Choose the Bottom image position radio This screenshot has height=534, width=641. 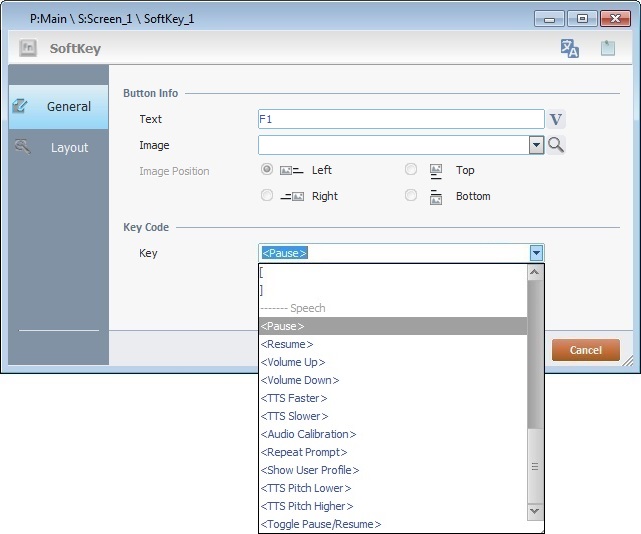411,196
